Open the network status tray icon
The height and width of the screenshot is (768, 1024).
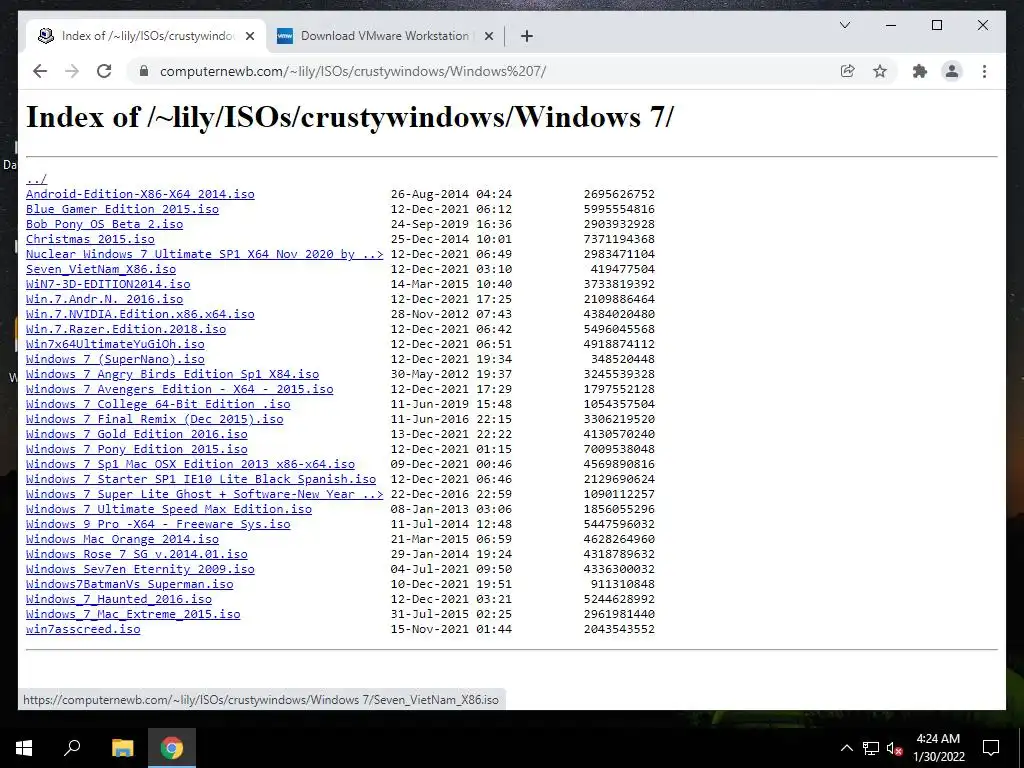[871, 748]
